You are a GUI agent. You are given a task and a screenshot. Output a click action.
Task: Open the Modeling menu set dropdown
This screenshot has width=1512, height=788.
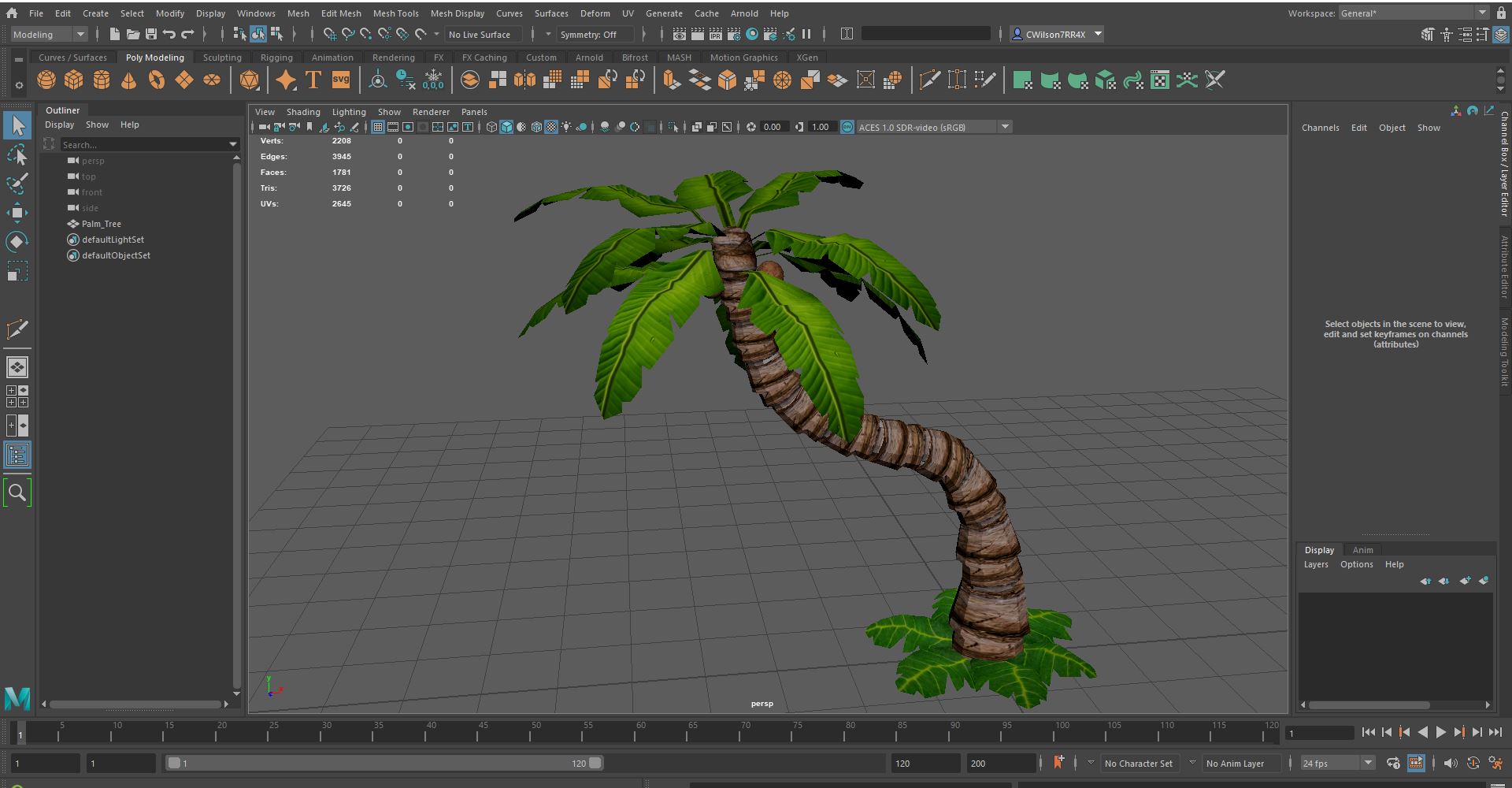(49, 35)
